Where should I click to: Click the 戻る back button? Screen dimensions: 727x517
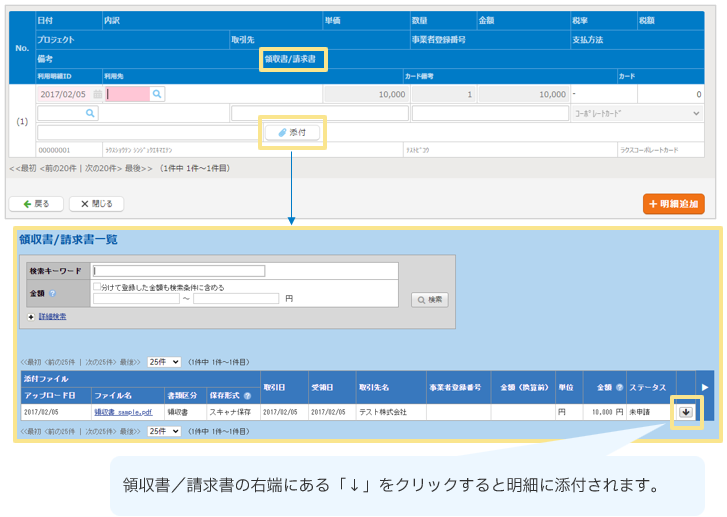36,204
